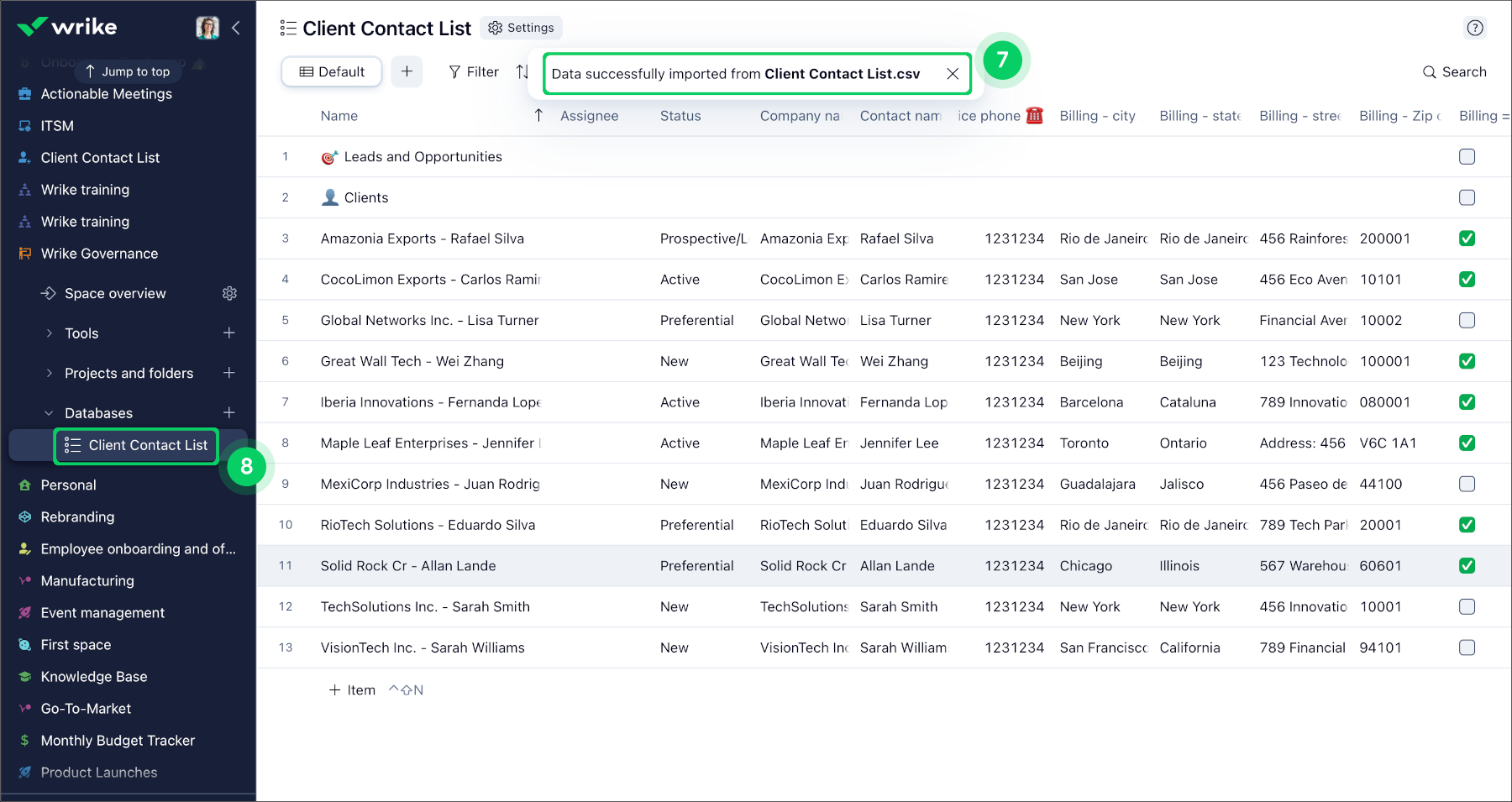Viewport: 1512px width, 802px height.
Task: Check the checkbox on the TechSolutions Inc. row
Action: pos(1467,606)
